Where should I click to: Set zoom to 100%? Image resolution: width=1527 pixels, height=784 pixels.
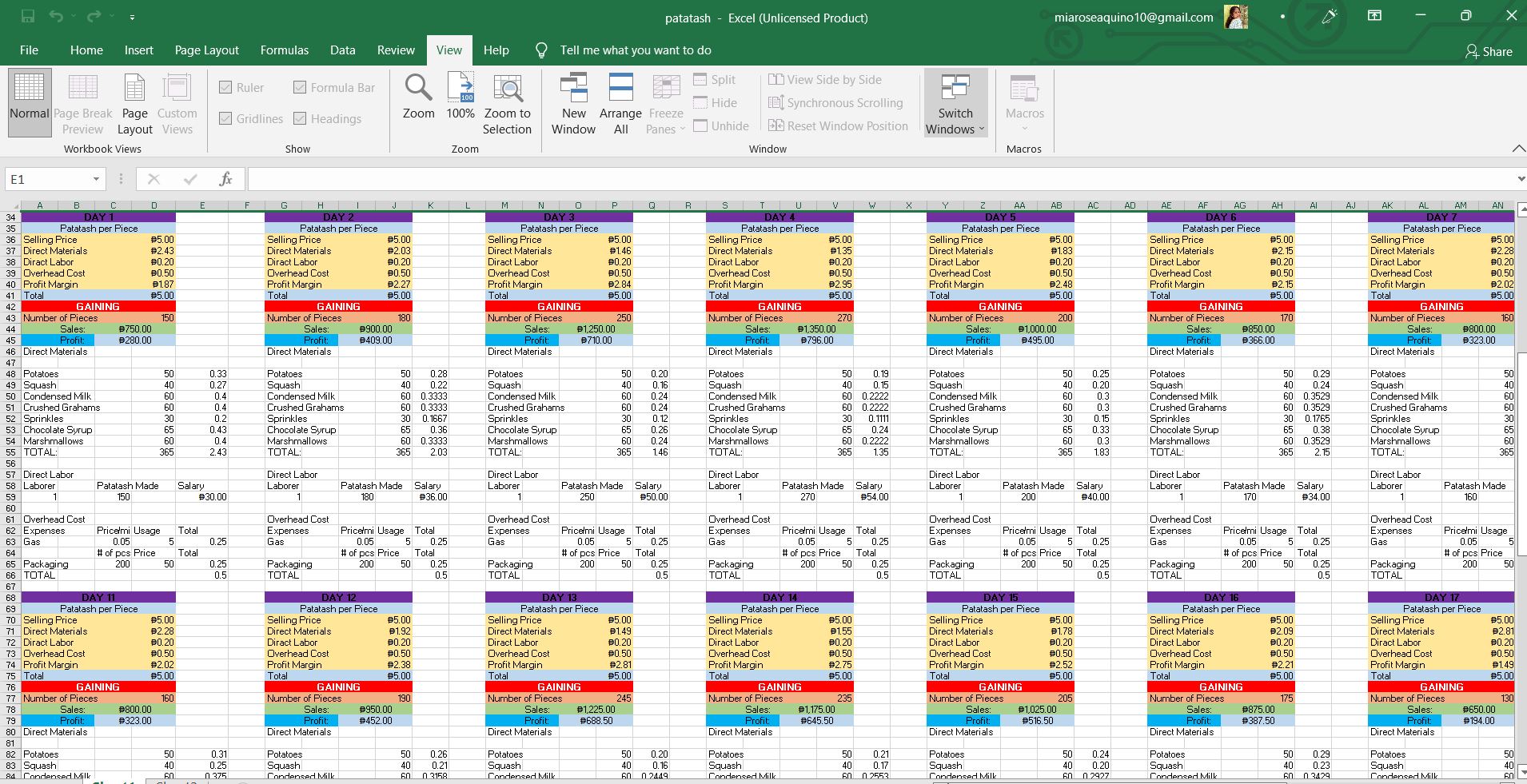click(x=460, y=97)
